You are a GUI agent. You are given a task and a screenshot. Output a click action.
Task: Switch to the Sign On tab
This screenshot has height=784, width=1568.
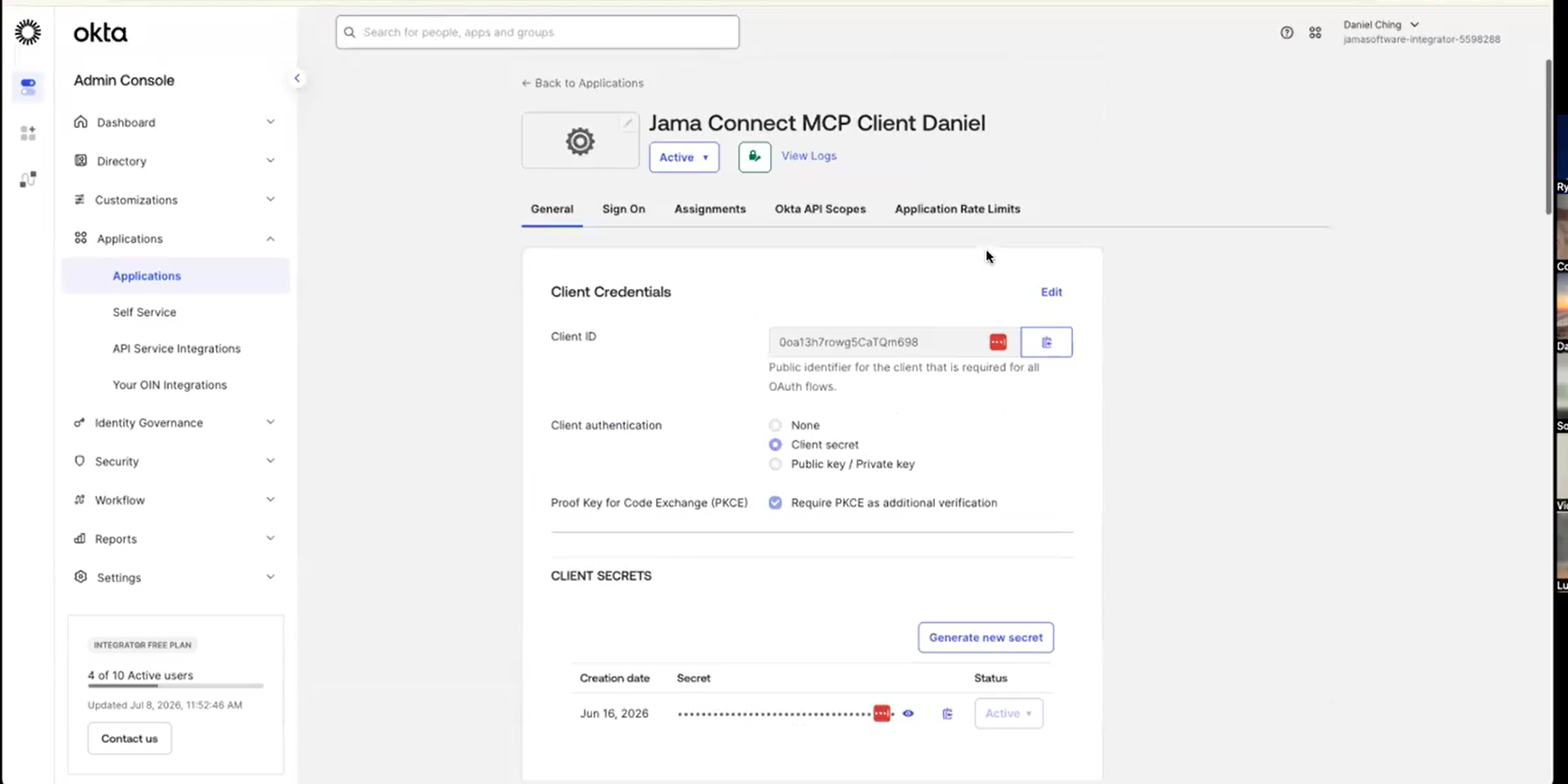pyautogui.click(x=623, y=209)
